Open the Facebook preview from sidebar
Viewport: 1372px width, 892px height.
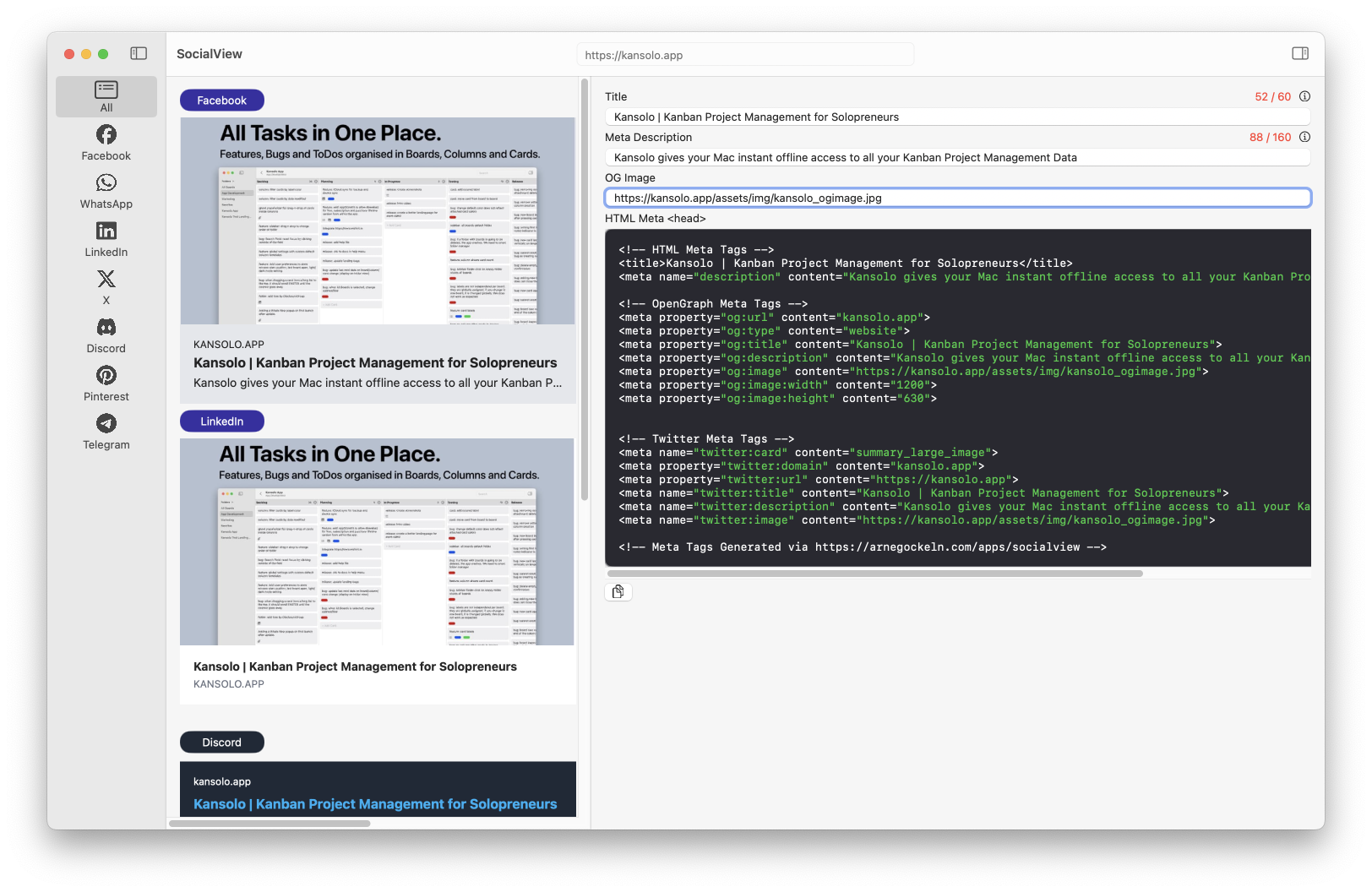point(106,144)
